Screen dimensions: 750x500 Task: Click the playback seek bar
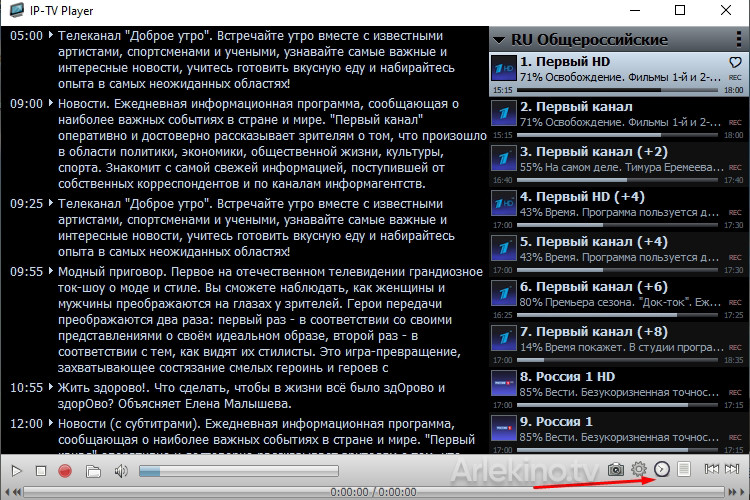click(x=374, y=491)
